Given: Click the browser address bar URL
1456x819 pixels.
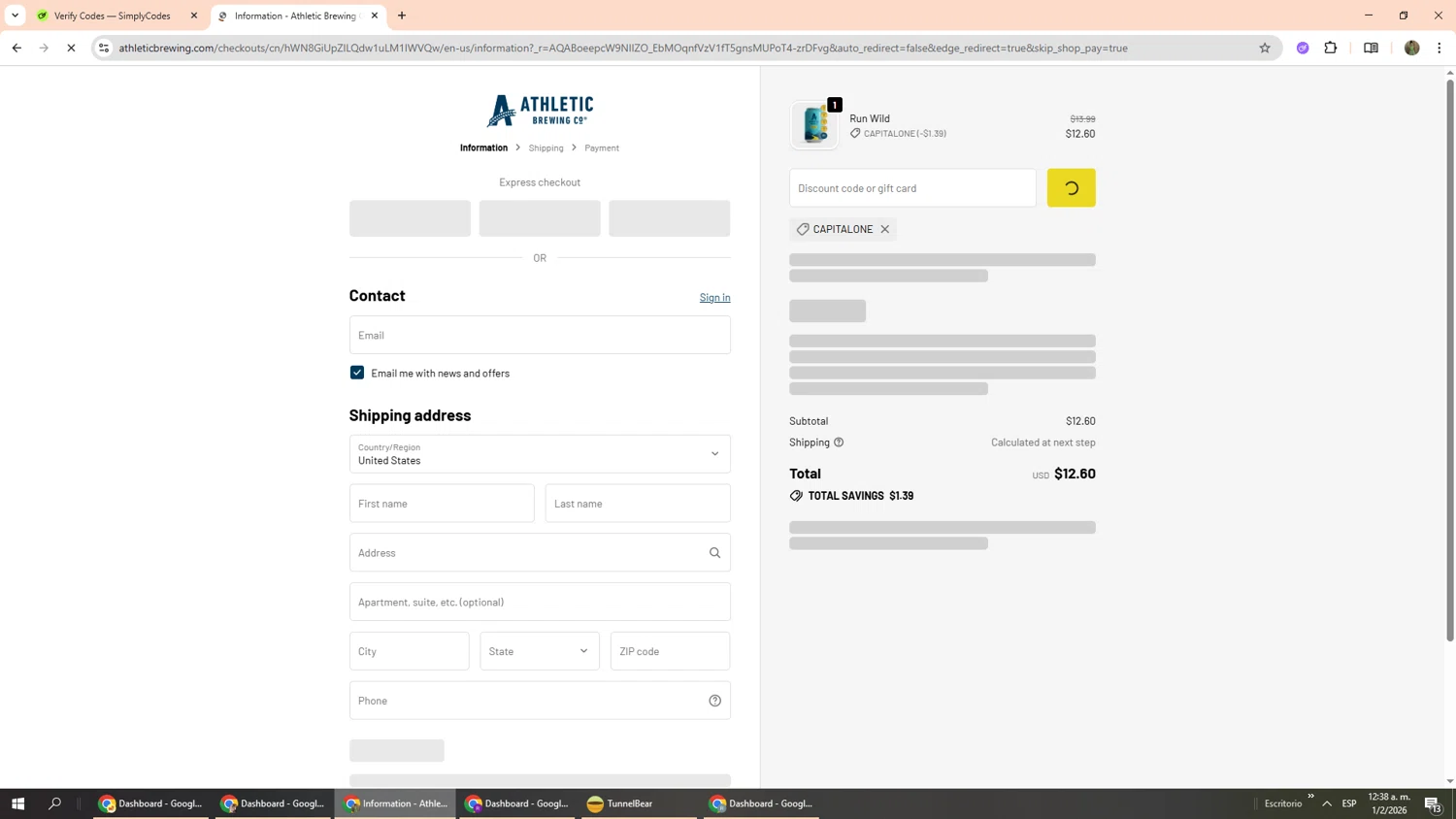Looking at the screenshot, I should coord(623,48).
